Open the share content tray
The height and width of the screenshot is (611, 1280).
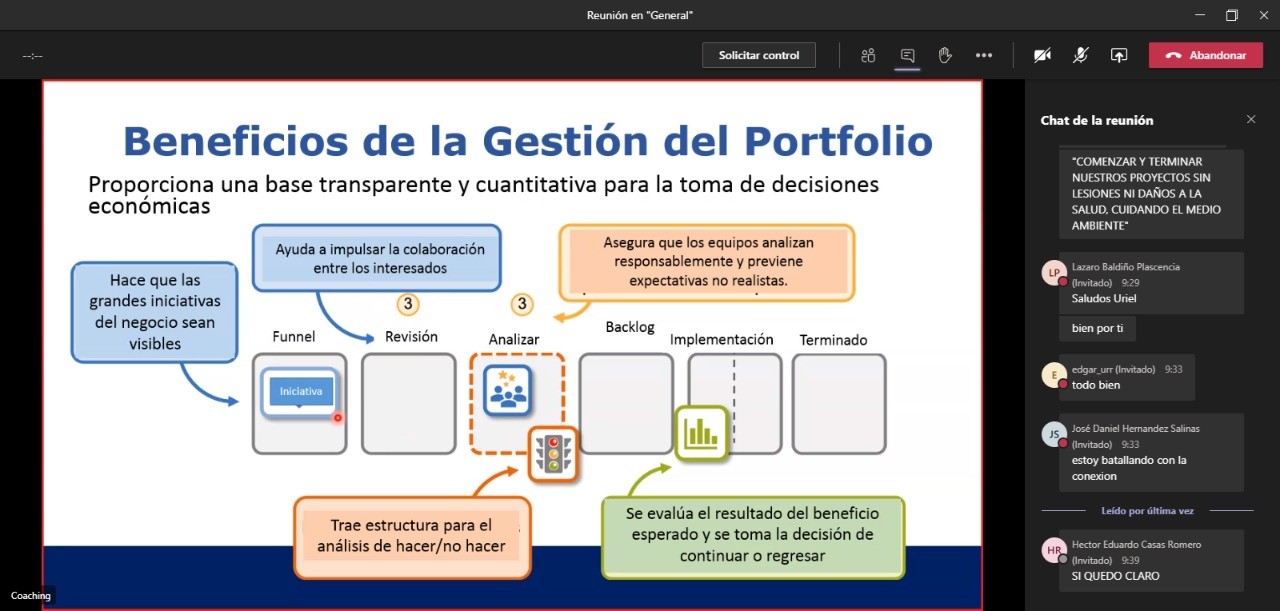[1119, 55]
